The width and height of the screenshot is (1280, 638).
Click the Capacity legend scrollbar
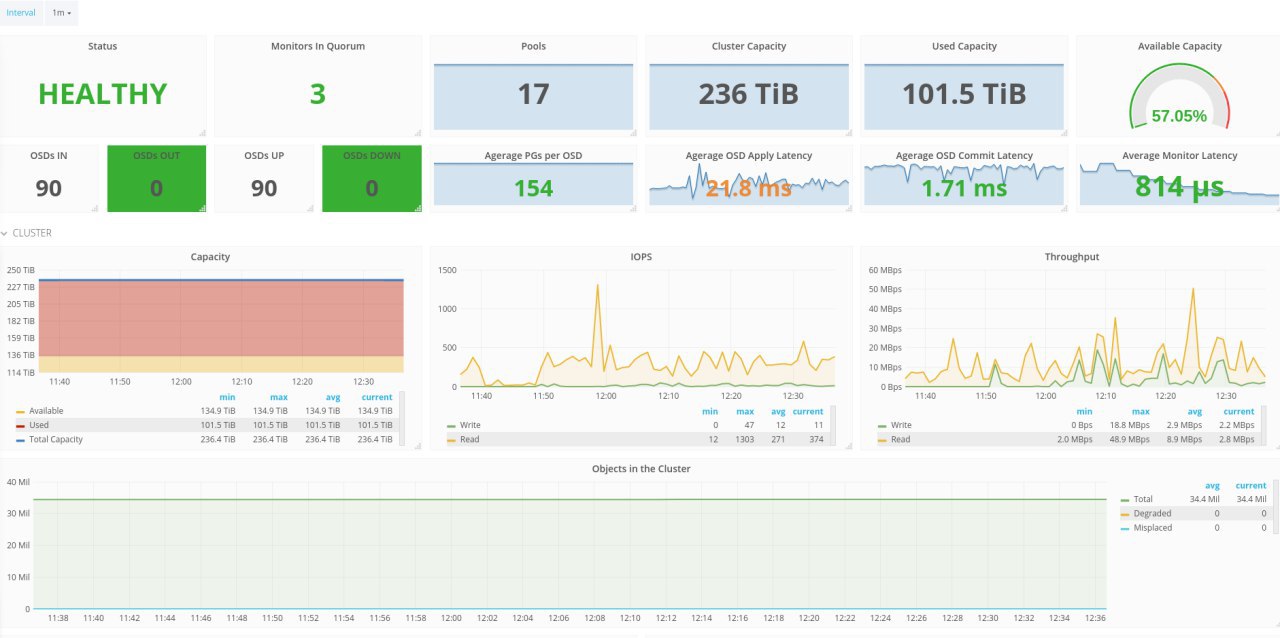pyautogui.click(x=402, y=418)
